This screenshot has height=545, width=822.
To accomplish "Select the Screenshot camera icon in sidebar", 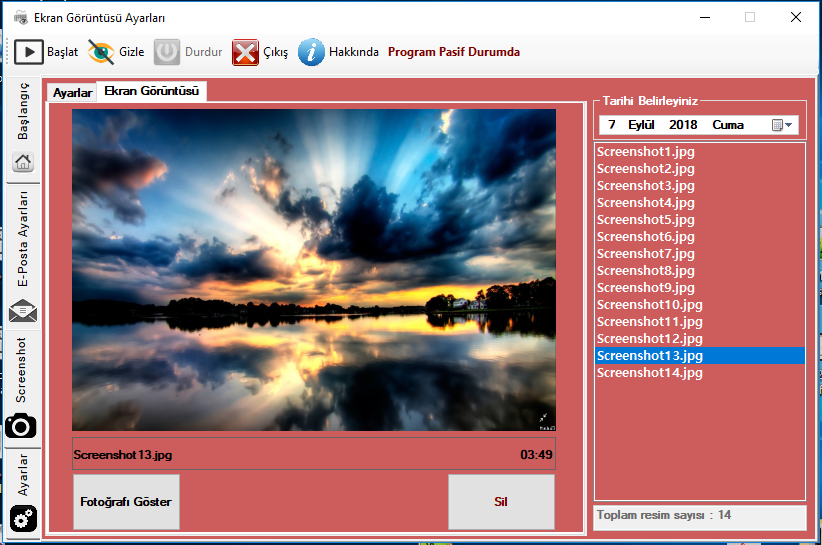I will 21,427.
